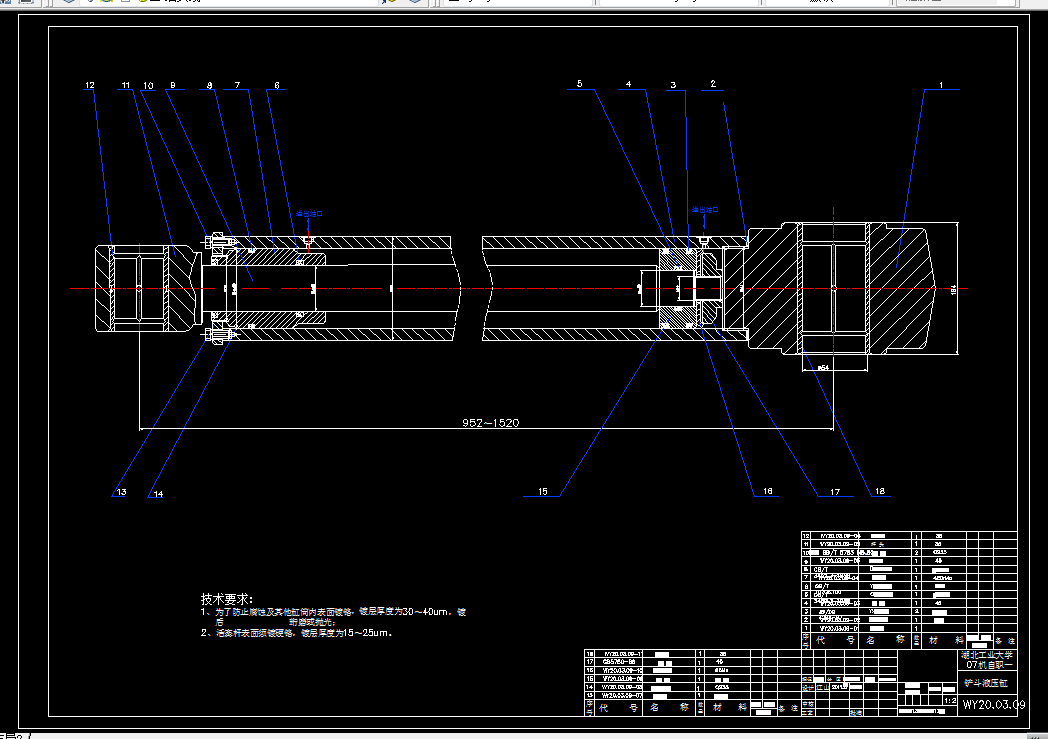
Task: Select part callout number 1
Action: click(x=941, y=85)
